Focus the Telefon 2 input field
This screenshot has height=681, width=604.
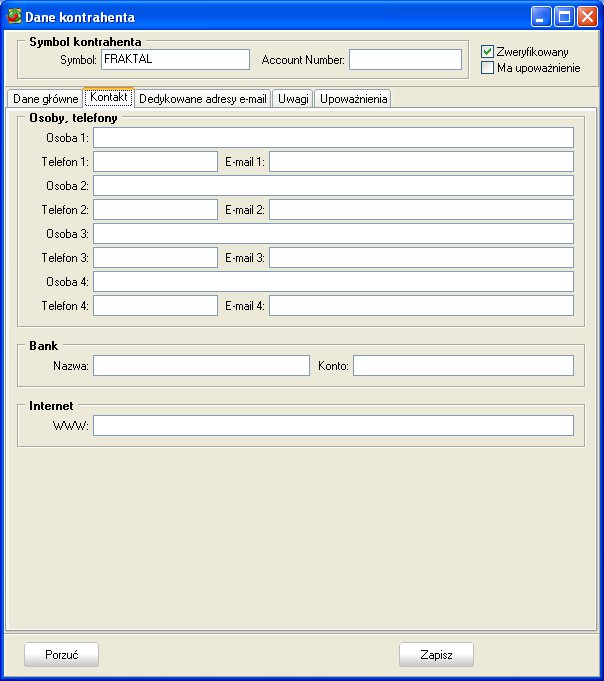(155, 210)
